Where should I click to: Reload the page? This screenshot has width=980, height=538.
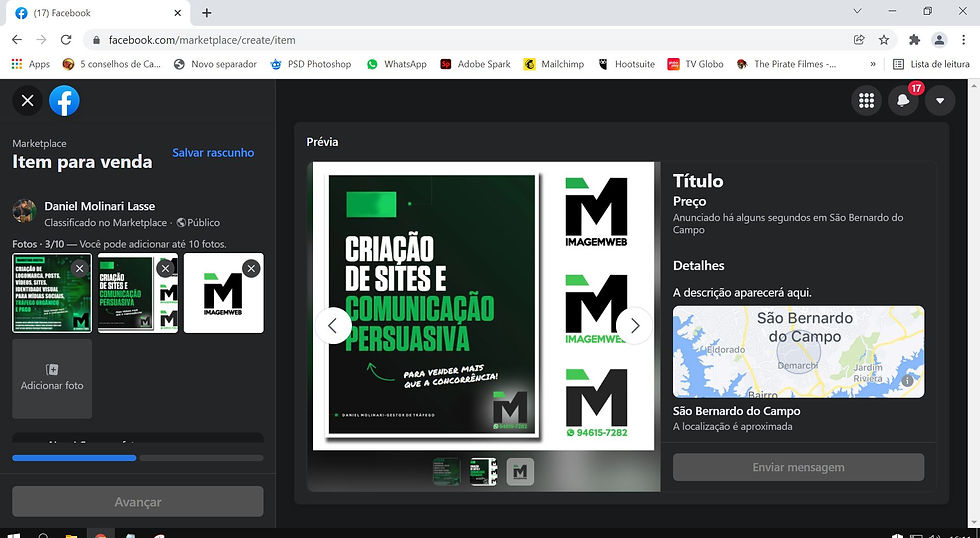(66, 39)
